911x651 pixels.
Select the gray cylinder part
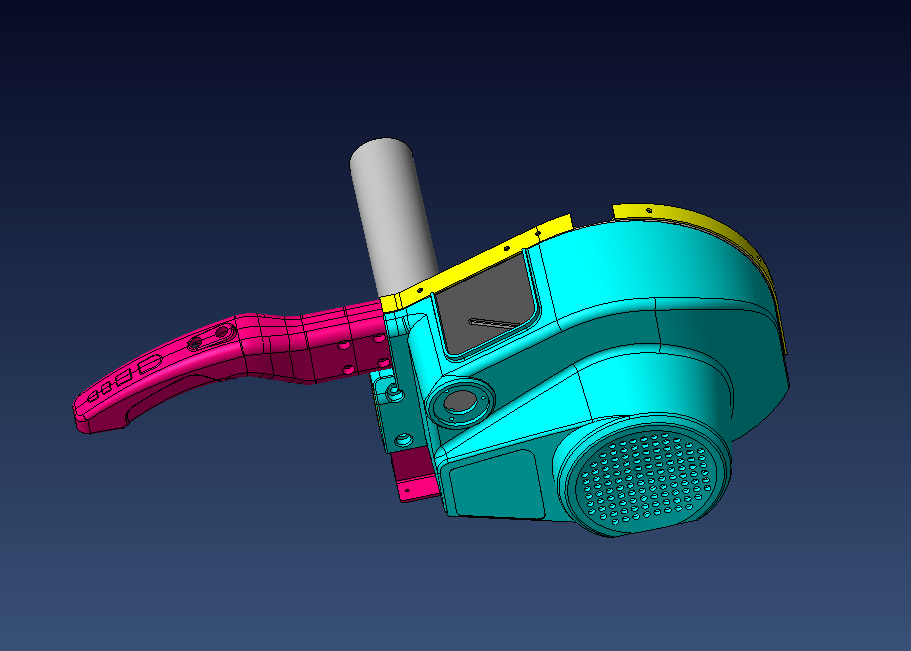click(x=393, y=217)
